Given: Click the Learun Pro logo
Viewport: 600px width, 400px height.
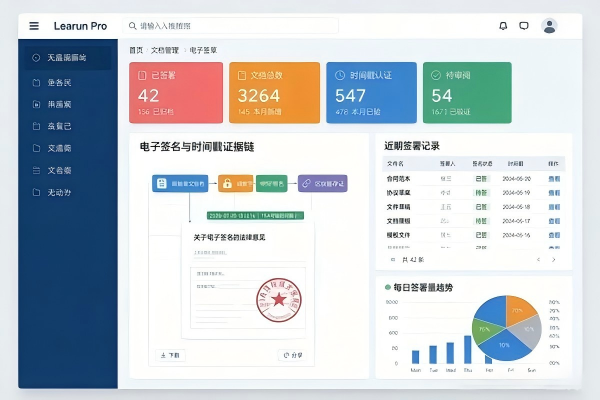Looking at the screenshot, I should (80, 26).
